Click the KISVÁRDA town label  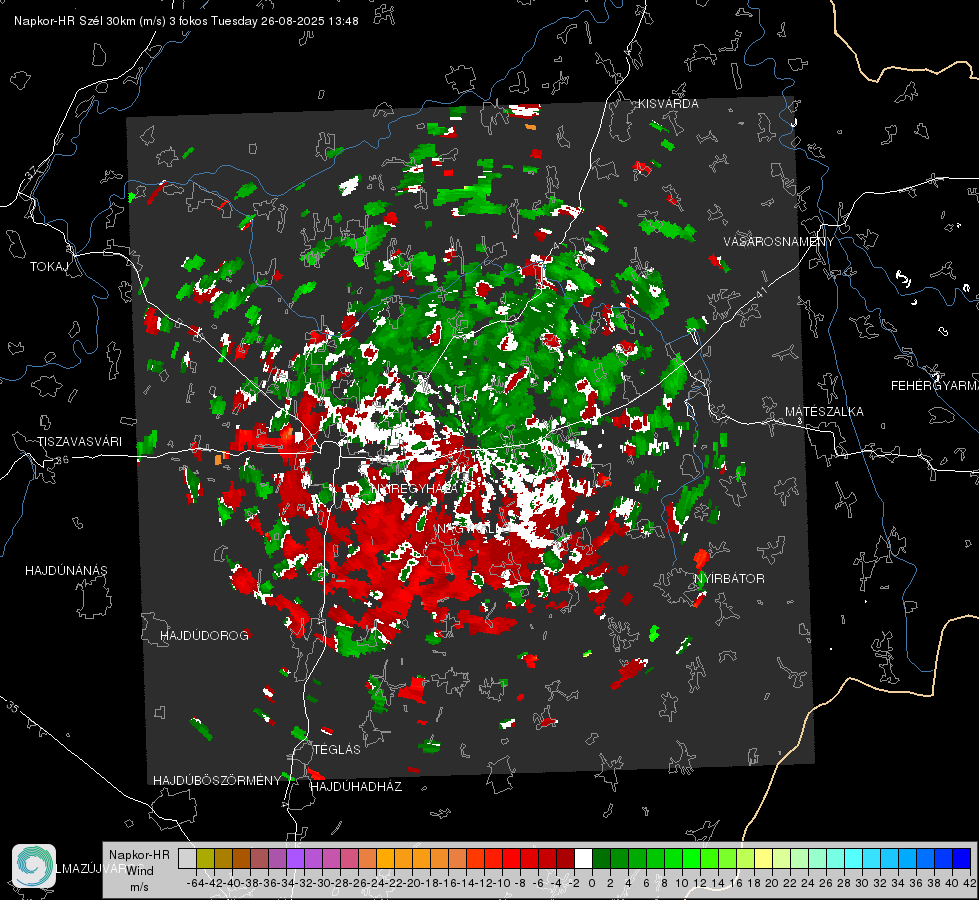[x=668, y=104]
